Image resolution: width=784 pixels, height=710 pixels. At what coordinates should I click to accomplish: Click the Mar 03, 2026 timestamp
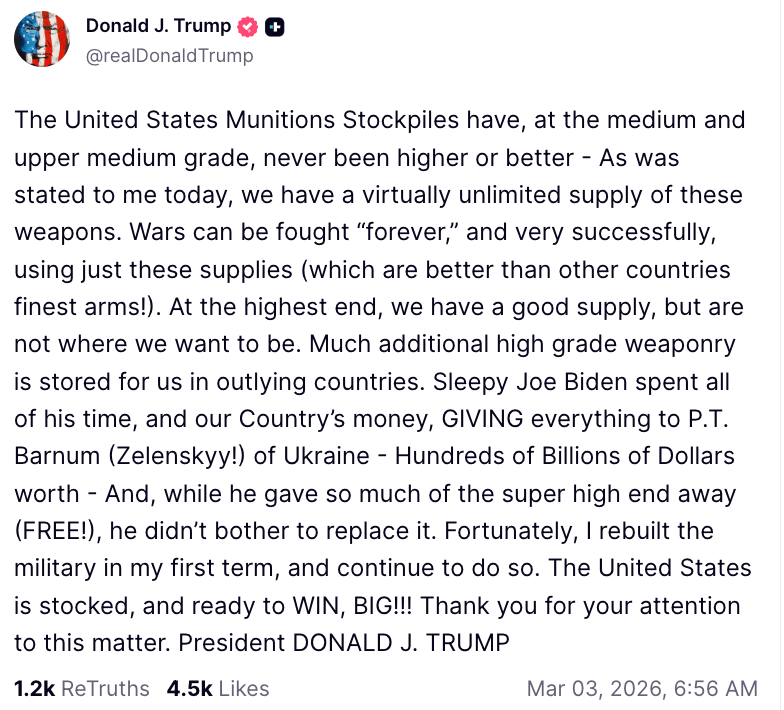tap(641, 688)
